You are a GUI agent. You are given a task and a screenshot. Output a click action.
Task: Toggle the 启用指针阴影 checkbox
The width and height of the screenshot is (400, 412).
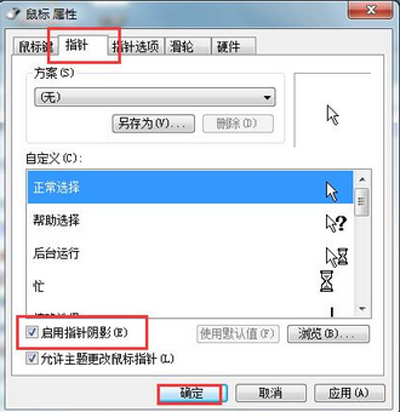pos(32,332)
